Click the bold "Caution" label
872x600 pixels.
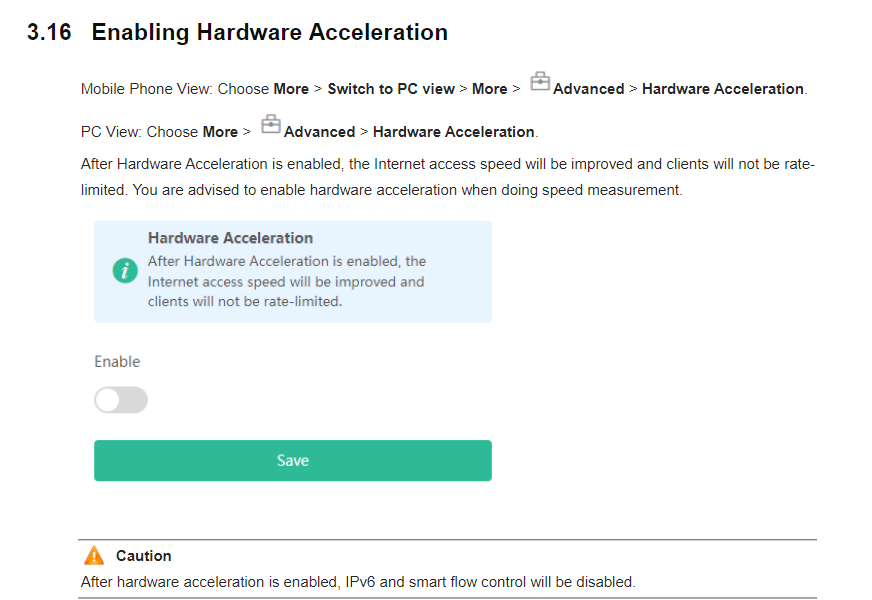tap(143, 556)
